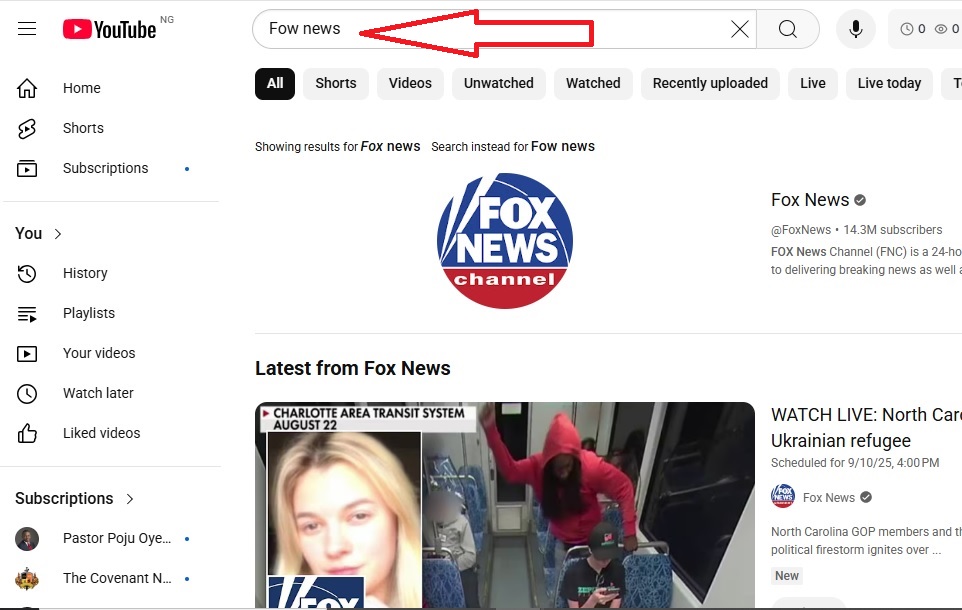Click the Shorts sidebar label
This screenshot has height=610, width=962.
click(83, 128)
